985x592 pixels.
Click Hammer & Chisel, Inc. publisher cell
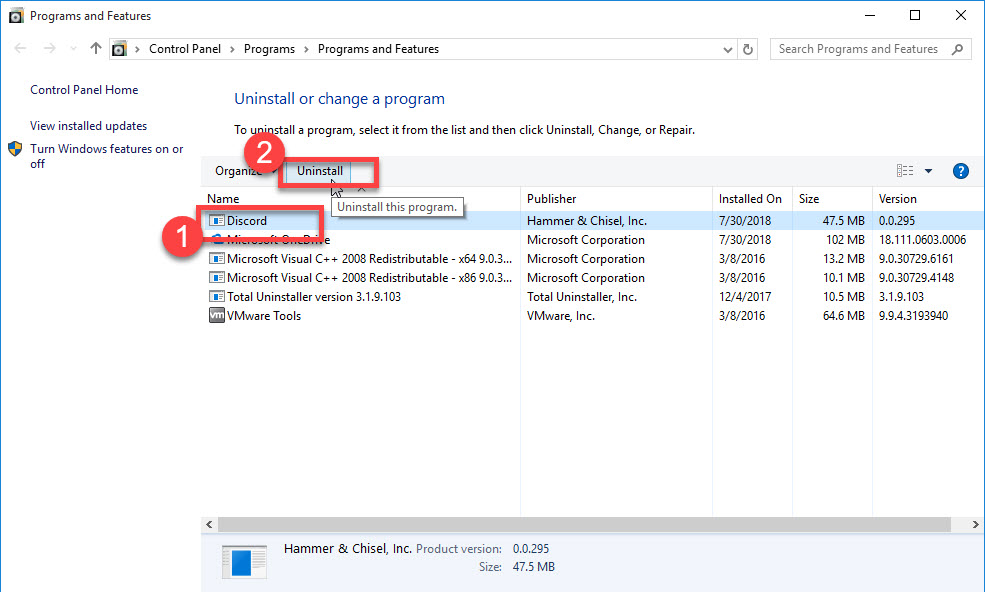pos(587,221)
